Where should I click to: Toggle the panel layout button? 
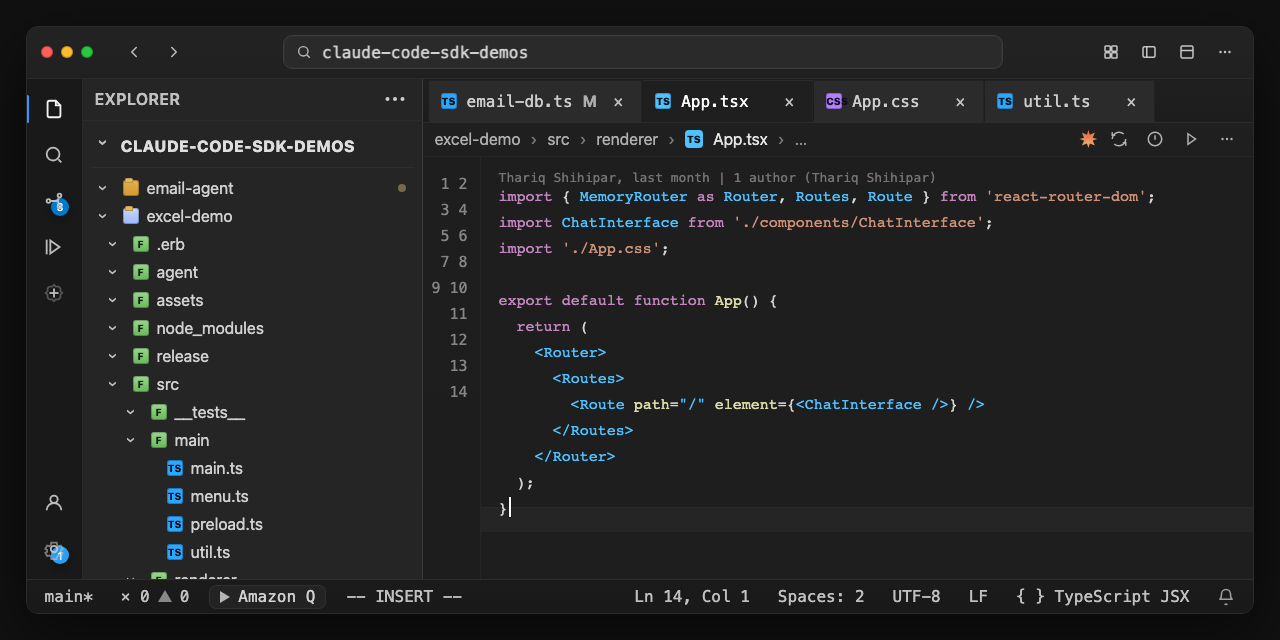1187,52
